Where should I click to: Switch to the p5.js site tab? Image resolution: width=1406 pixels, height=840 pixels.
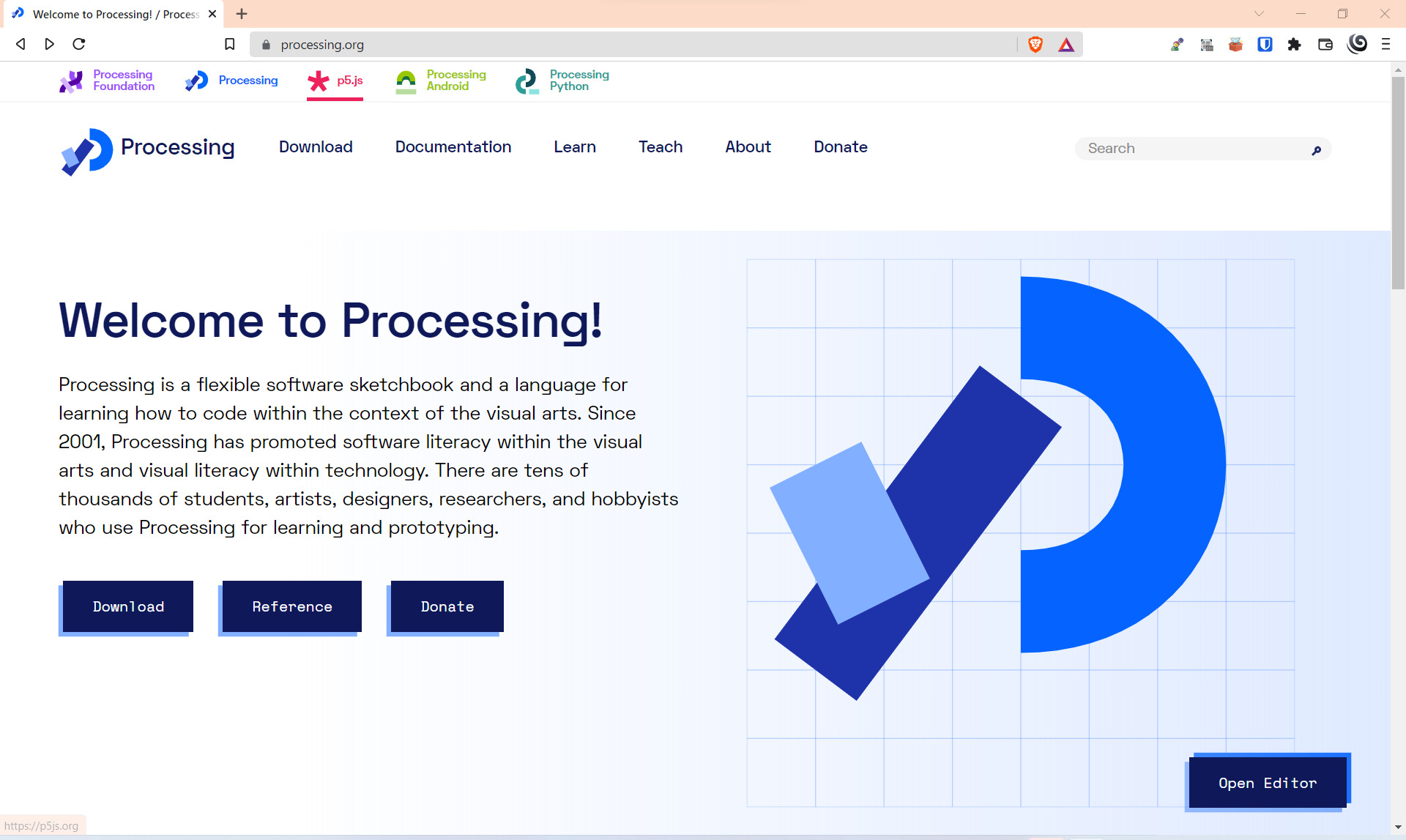pos(335,81)
